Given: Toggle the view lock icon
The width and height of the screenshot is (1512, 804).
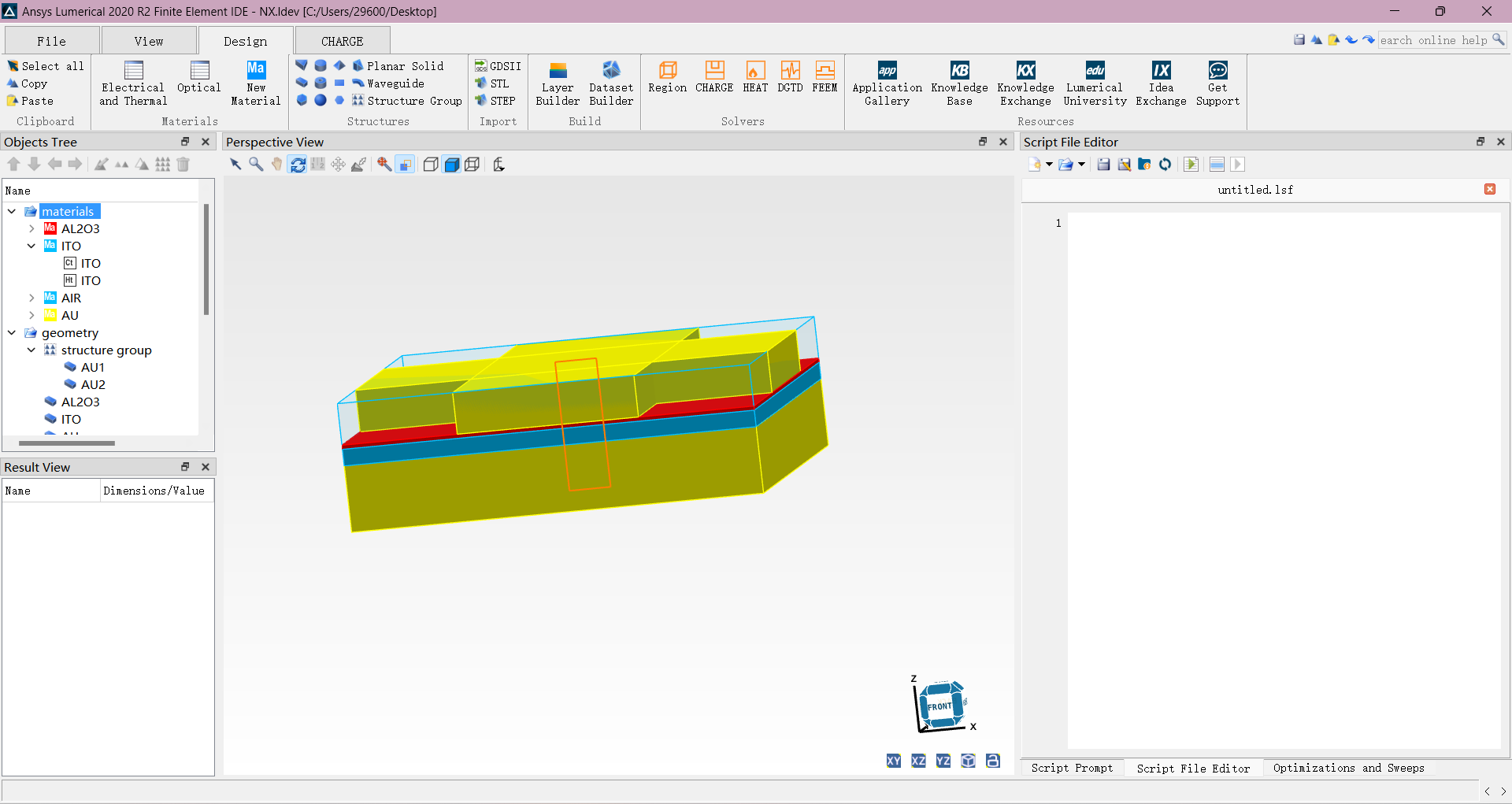Looking at the screenshot, I should point(992,761).
